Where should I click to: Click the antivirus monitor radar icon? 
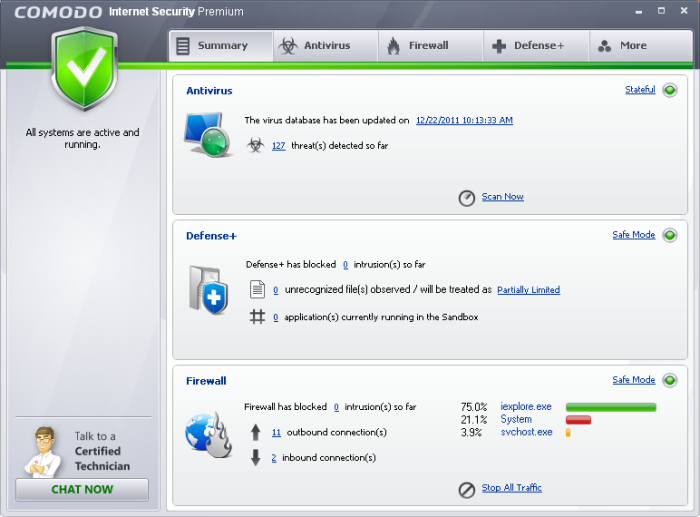coord(208,135)
